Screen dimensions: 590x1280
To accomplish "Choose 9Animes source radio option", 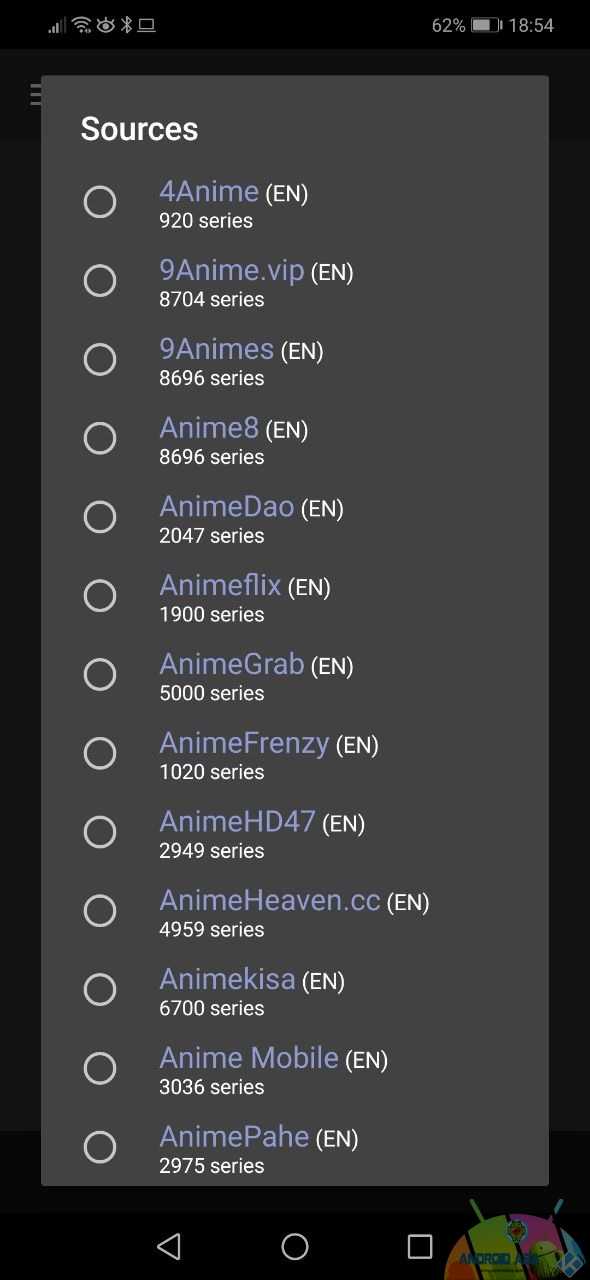I will pyautogui.click(x=100, y=359).
